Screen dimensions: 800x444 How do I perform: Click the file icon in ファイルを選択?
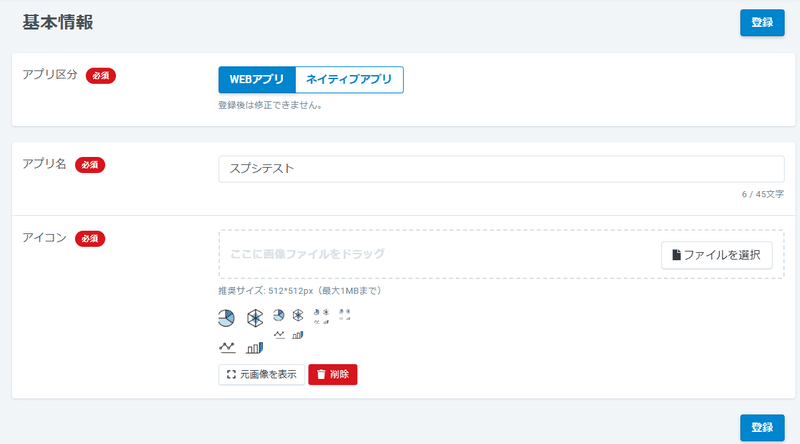coord(677,255)
